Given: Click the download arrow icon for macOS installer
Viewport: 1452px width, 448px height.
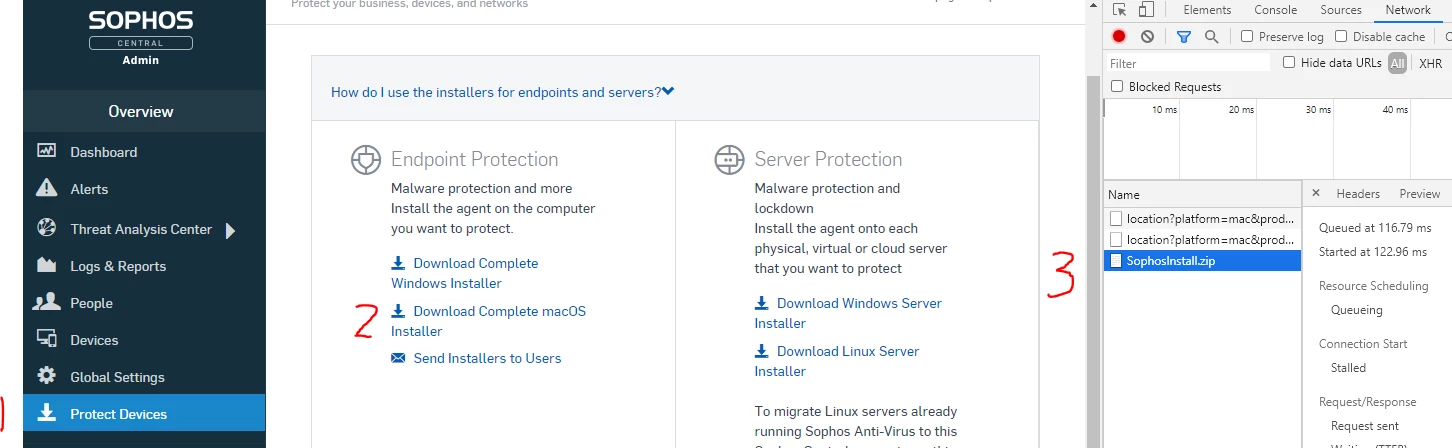Looking at the screenshot, I should coord(398,311).
